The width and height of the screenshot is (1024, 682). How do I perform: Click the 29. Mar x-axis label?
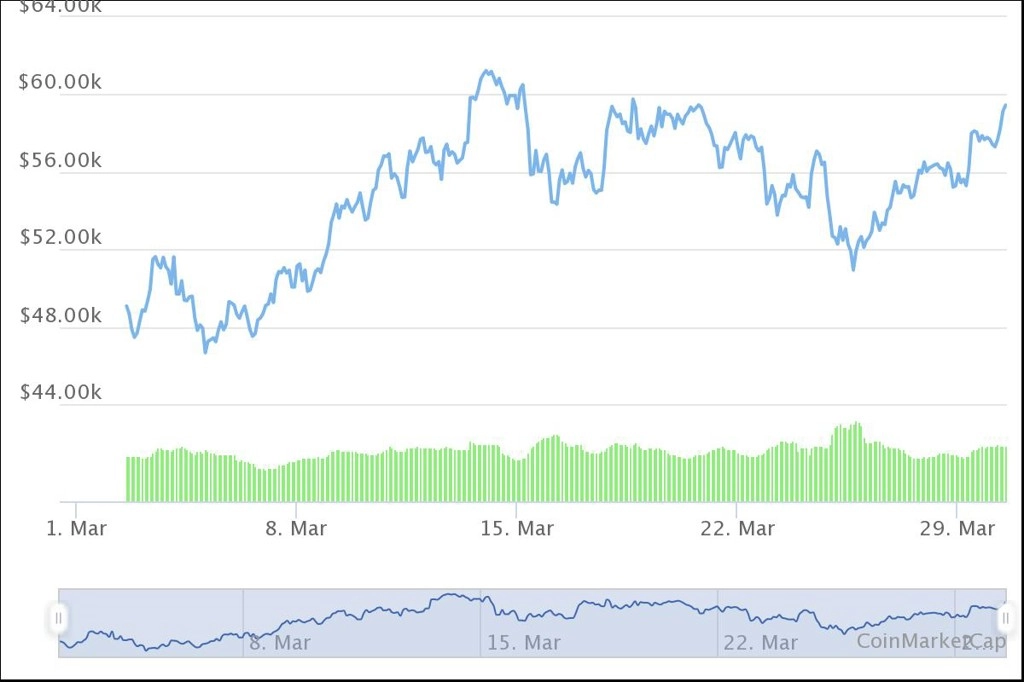[x=957, y=528]
